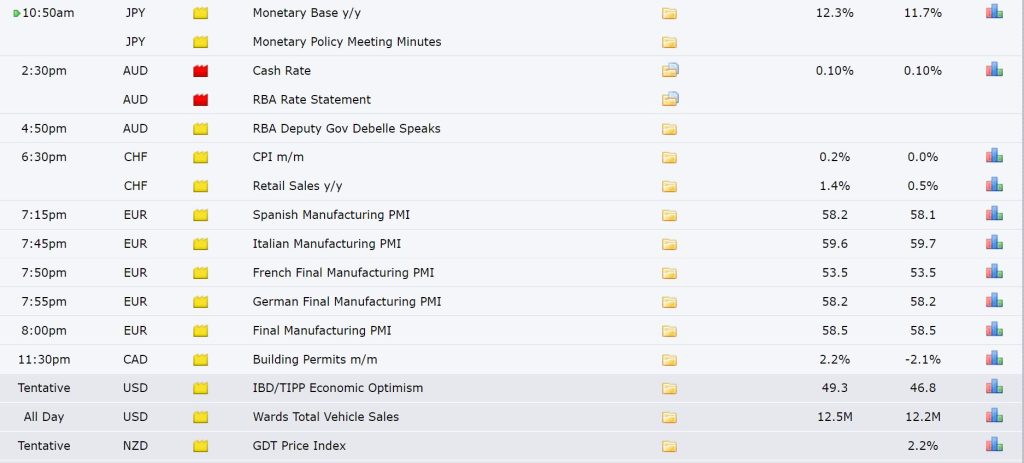Open the RBA Rate Statement detail folder
The height and width of the screenshot is (463, 1024).
point(670,99)
